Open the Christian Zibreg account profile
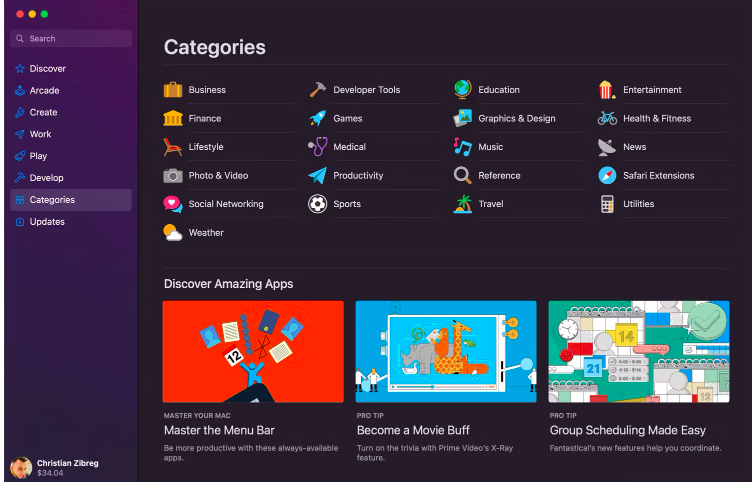752x482 pixels. pyautogui.click(x=55, y=468)
